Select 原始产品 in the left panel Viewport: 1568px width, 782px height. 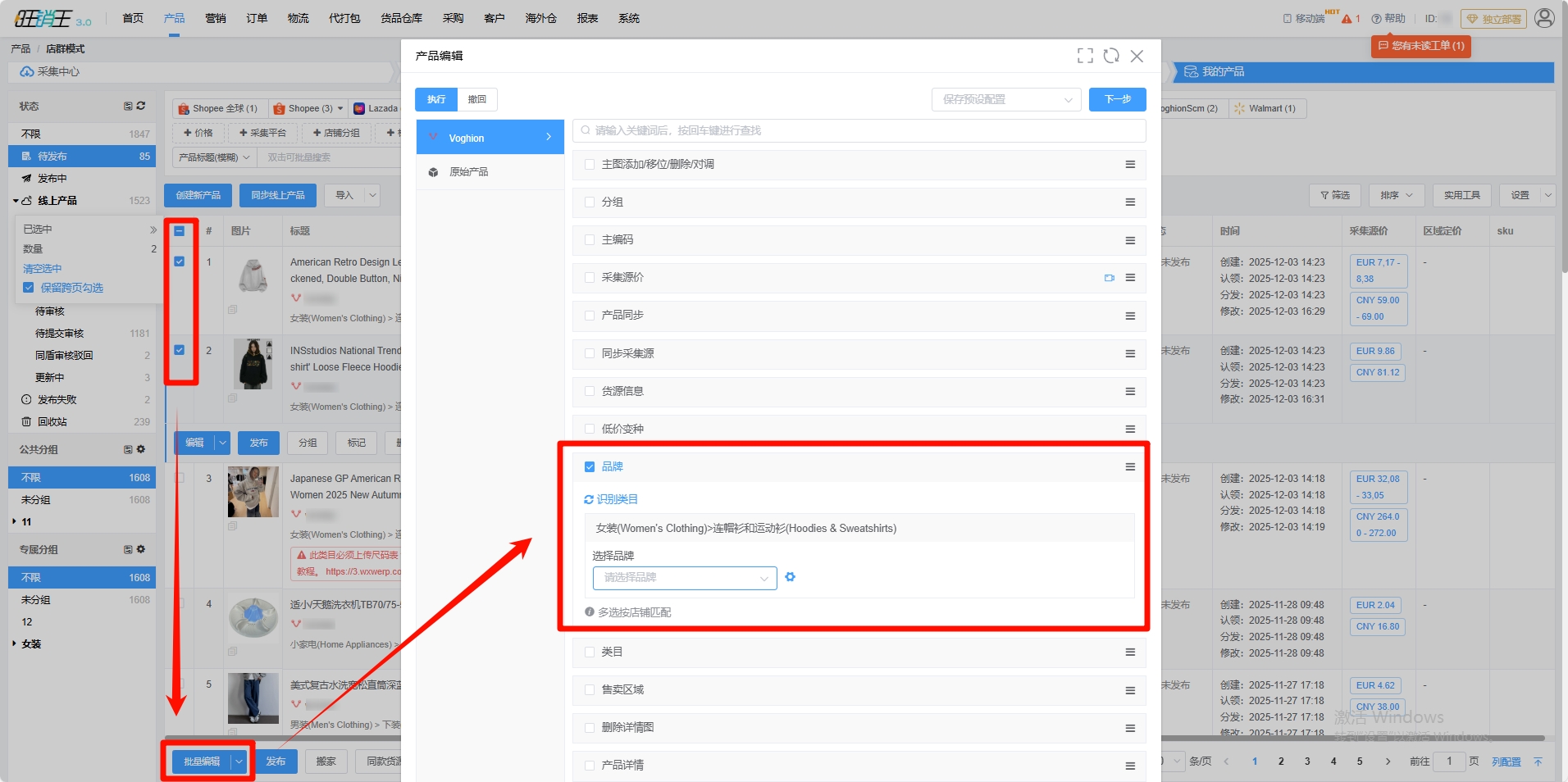(x=468, y=172)
